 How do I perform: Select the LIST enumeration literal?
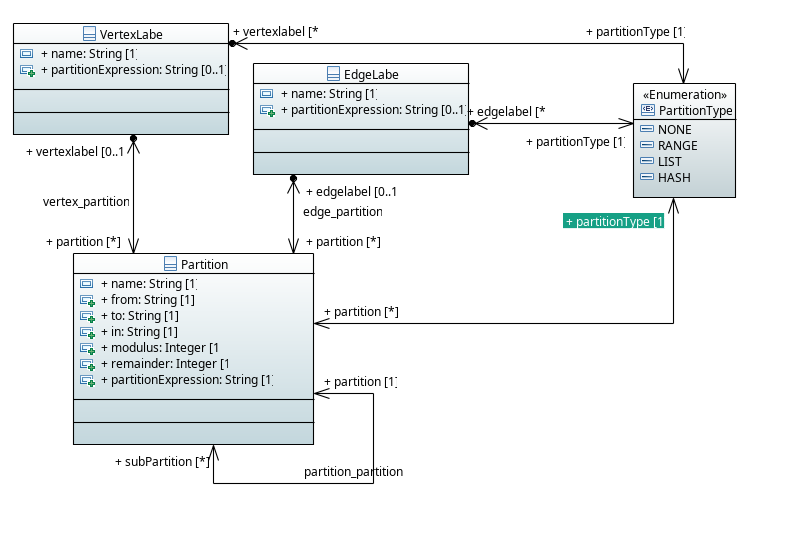click(x=669, y=162)
